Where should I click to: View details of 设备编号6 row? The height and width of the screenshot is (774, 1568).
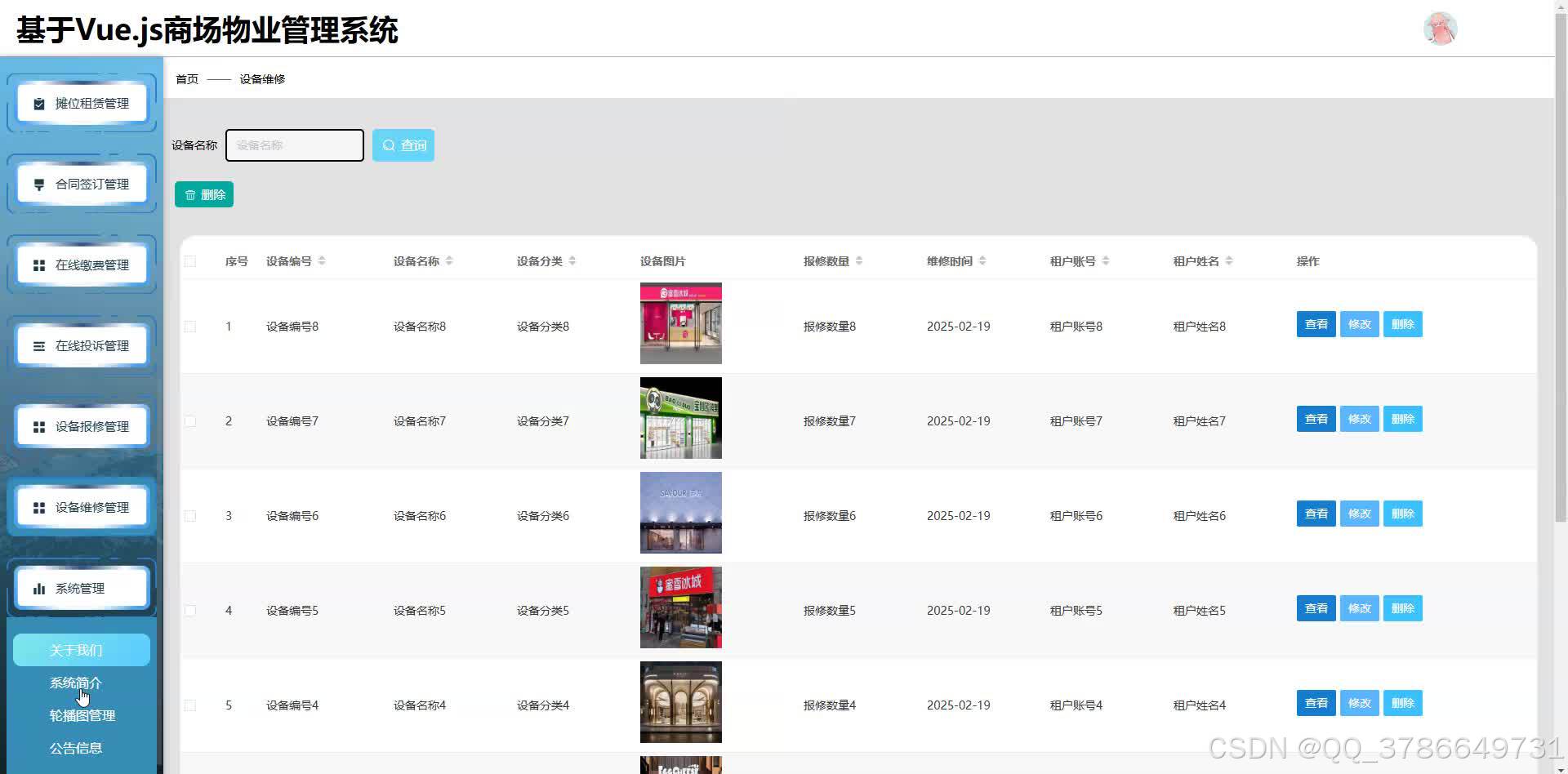1316,514
